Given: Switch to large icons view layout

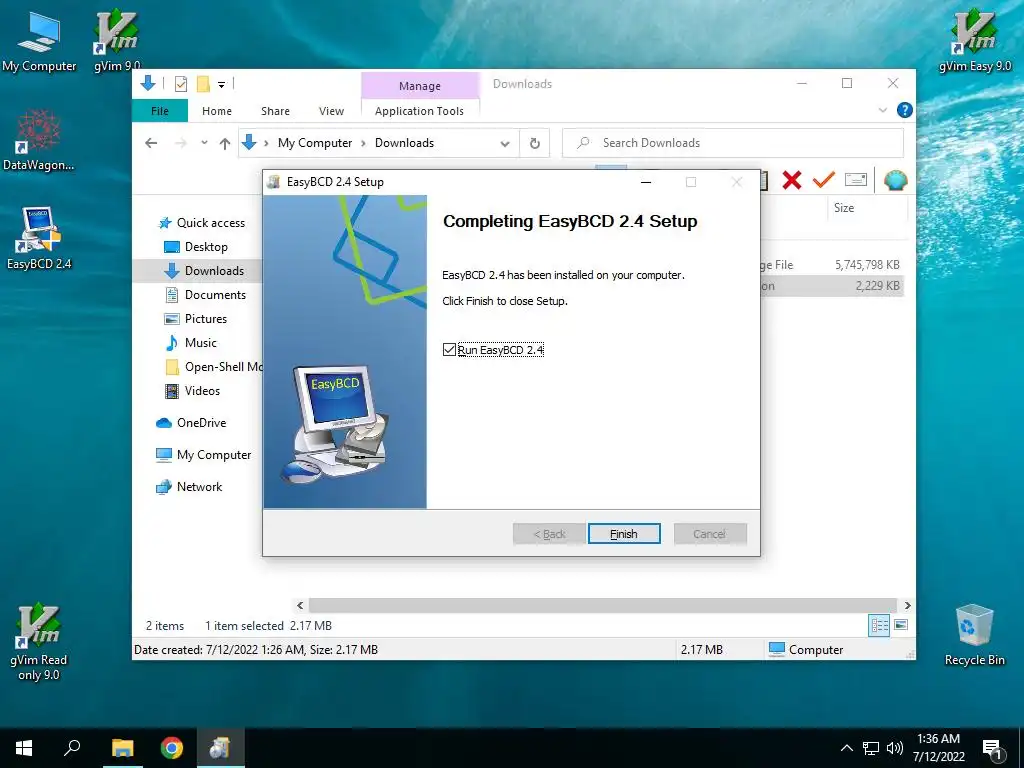Looking at the screenshot, I should (x=901, y=625).
